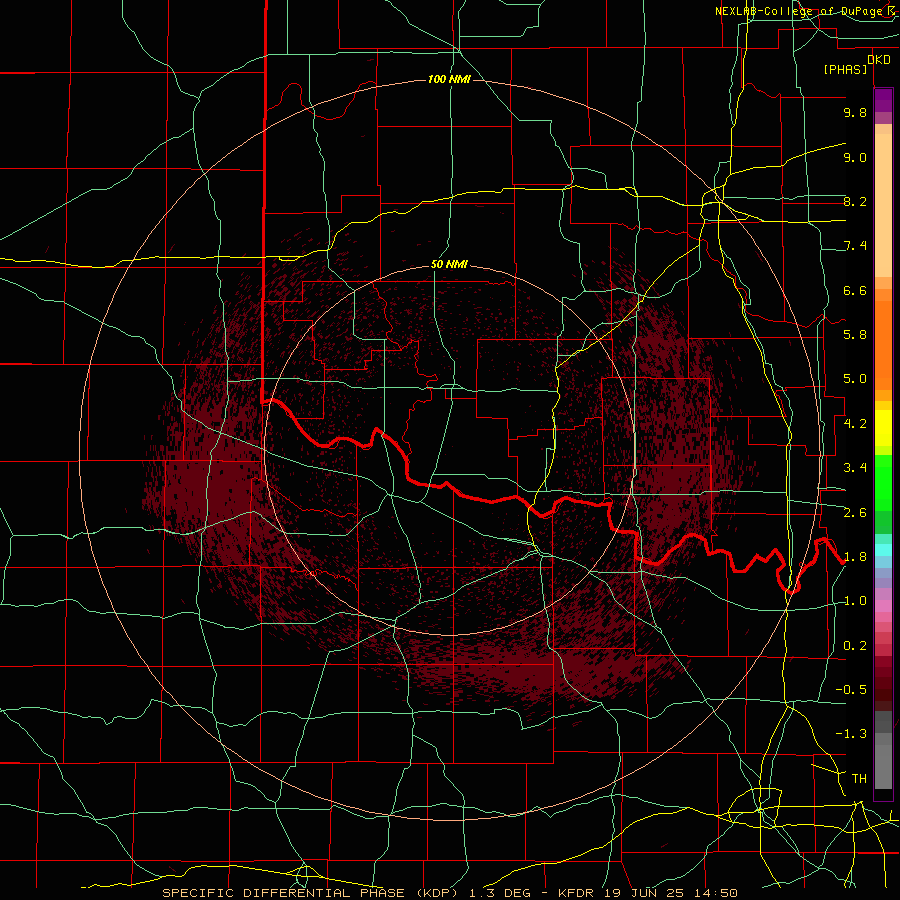Click the "100 NMI" range ring label
Image resolution: width=900 pixels, height=900 pixels.
(449, 79)
